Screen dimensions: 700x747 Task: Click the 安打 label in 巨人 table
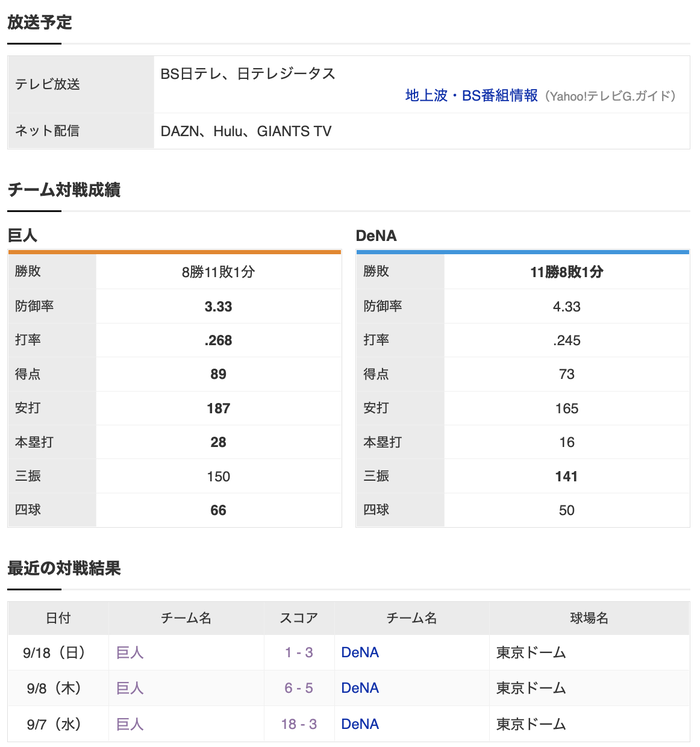(x=28, y=408)
